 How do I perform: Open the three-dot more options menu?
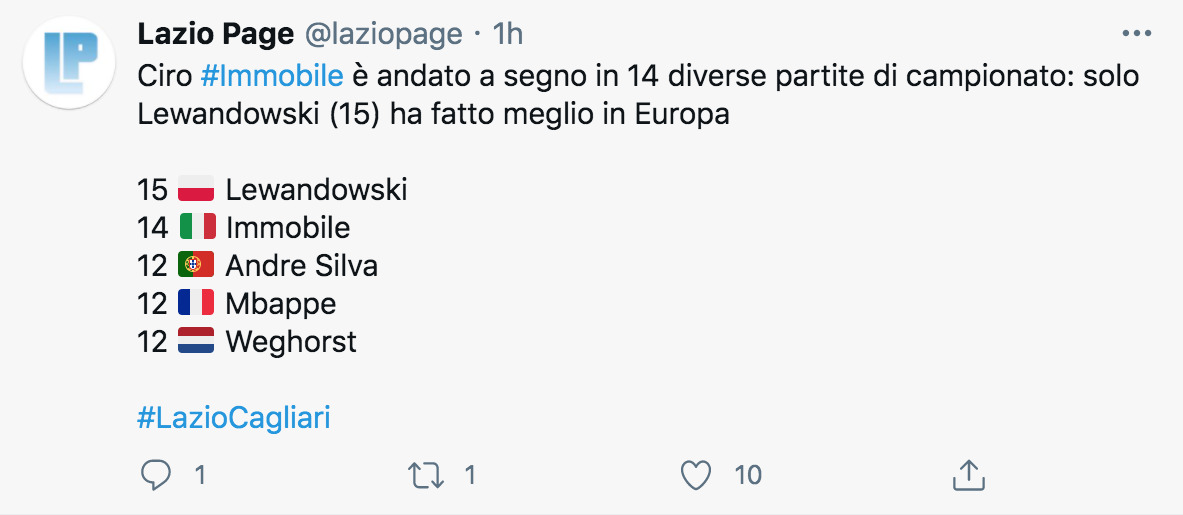click(x=1137, y=33)
